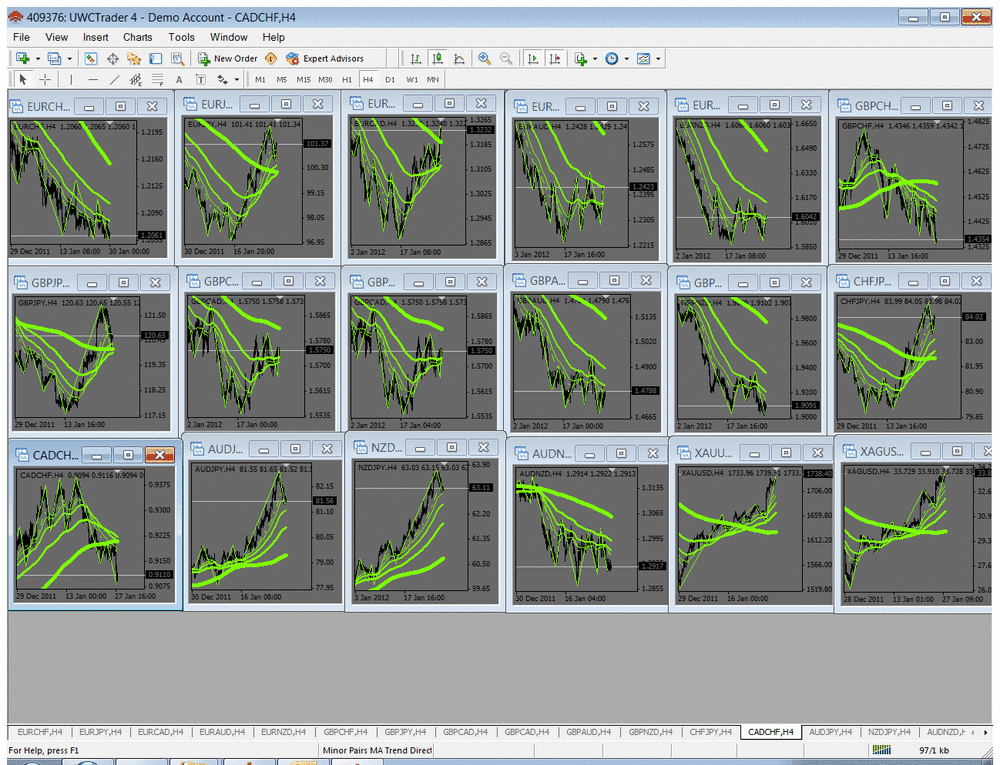Screen dimensions: 1000x765
Task: Switch to the AUDJPY,H4 bottom tab
Action: tap(830, 732)
